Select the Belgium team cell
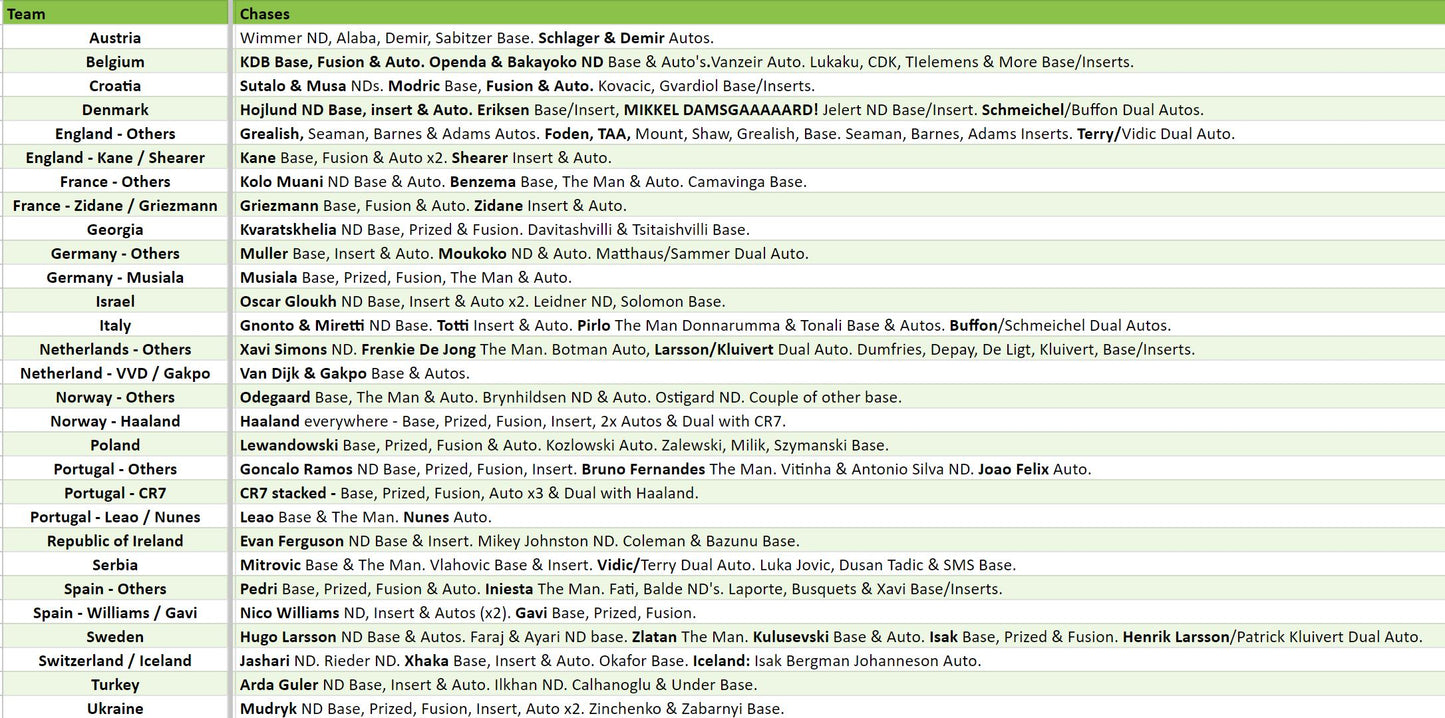This screenshot has height=718, width=1445. [x=115, y=62]
